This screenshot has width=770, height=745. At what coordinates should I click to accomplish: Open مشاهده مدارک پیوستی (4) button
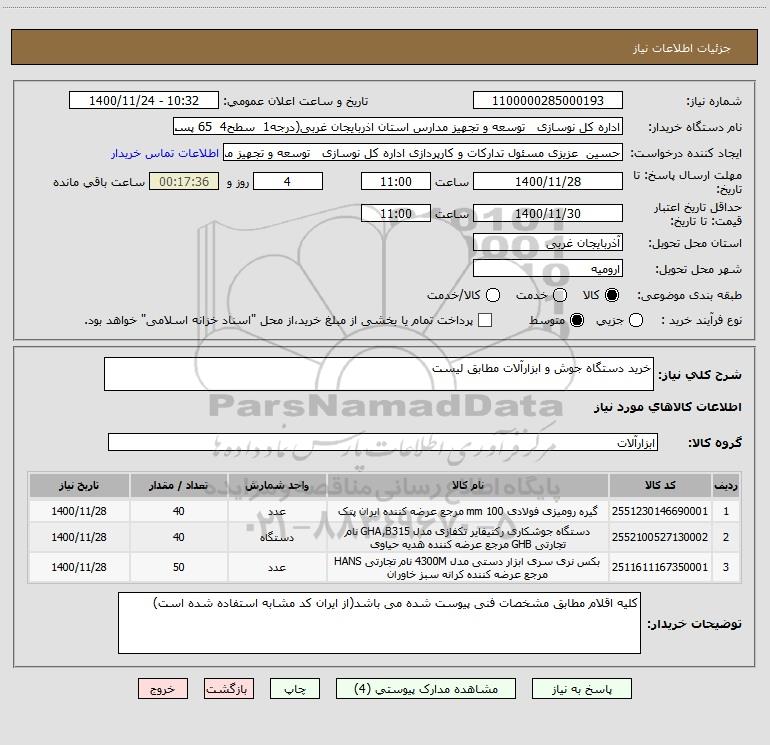pyautogui.click(x=426, y=689)
